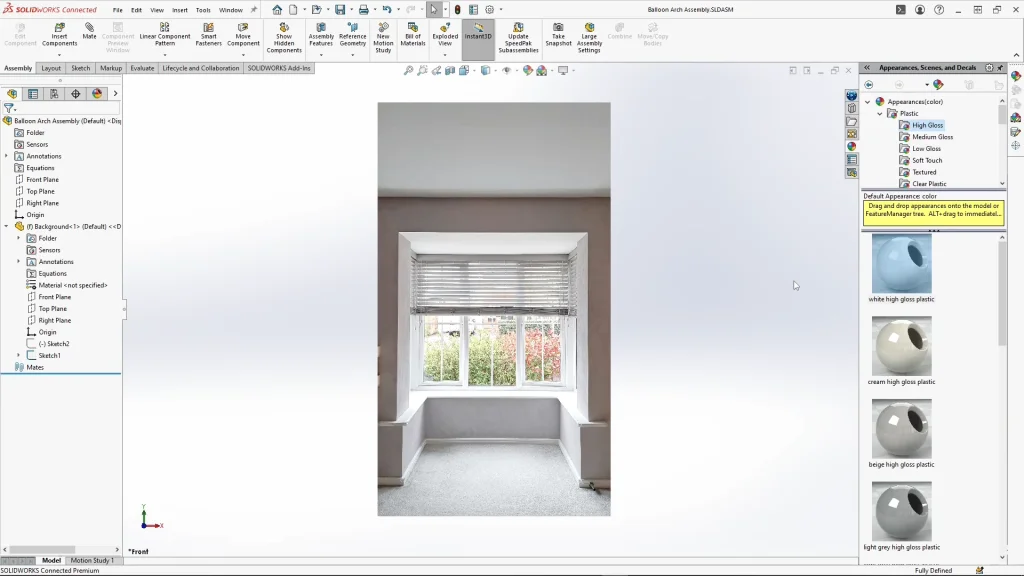This screenshot has height=576, width=1024.
Task: Open Bill of Materials
Action: [413, 34]
